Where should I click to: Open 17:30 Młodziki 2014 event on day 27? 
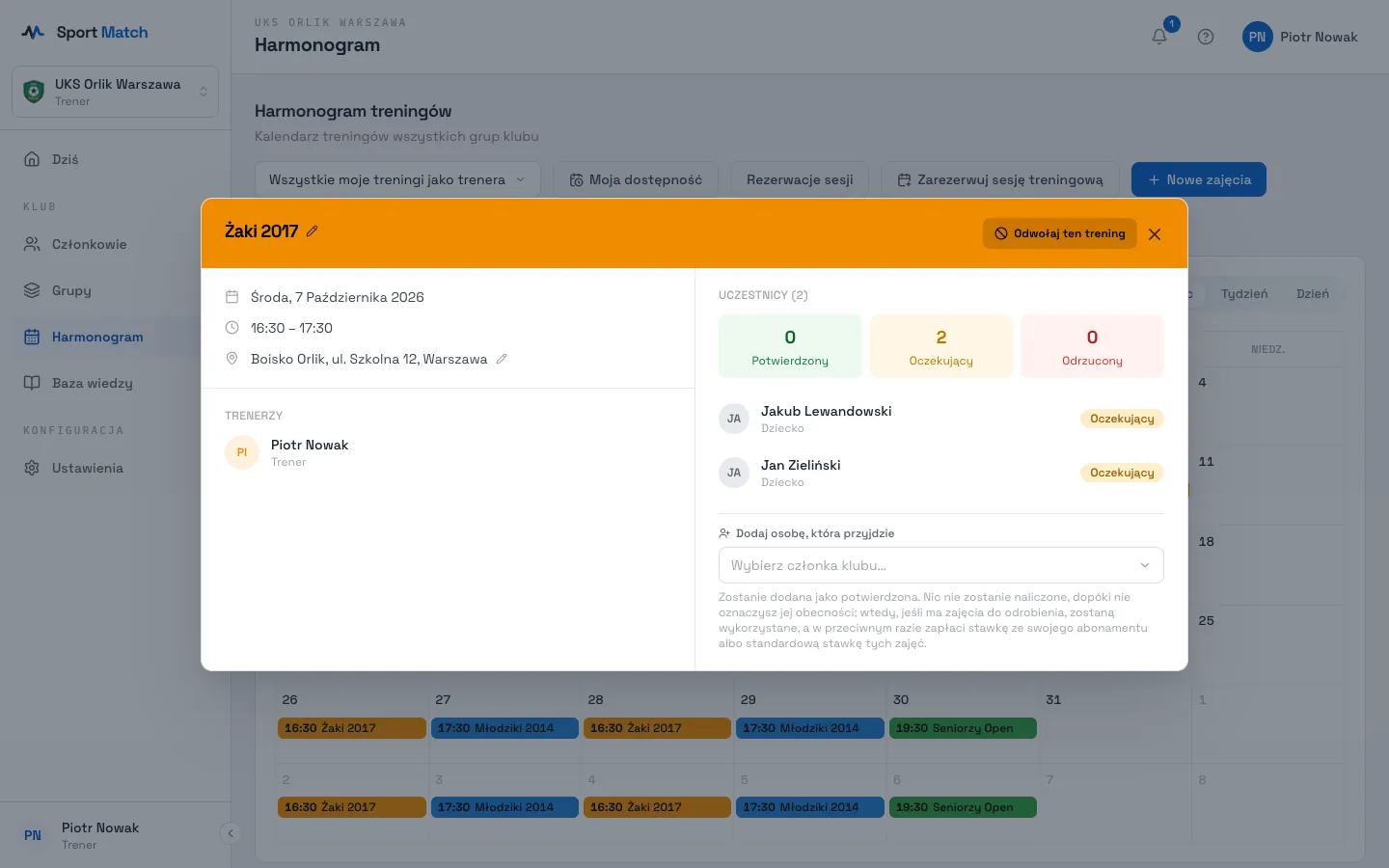tap(505, 728)
